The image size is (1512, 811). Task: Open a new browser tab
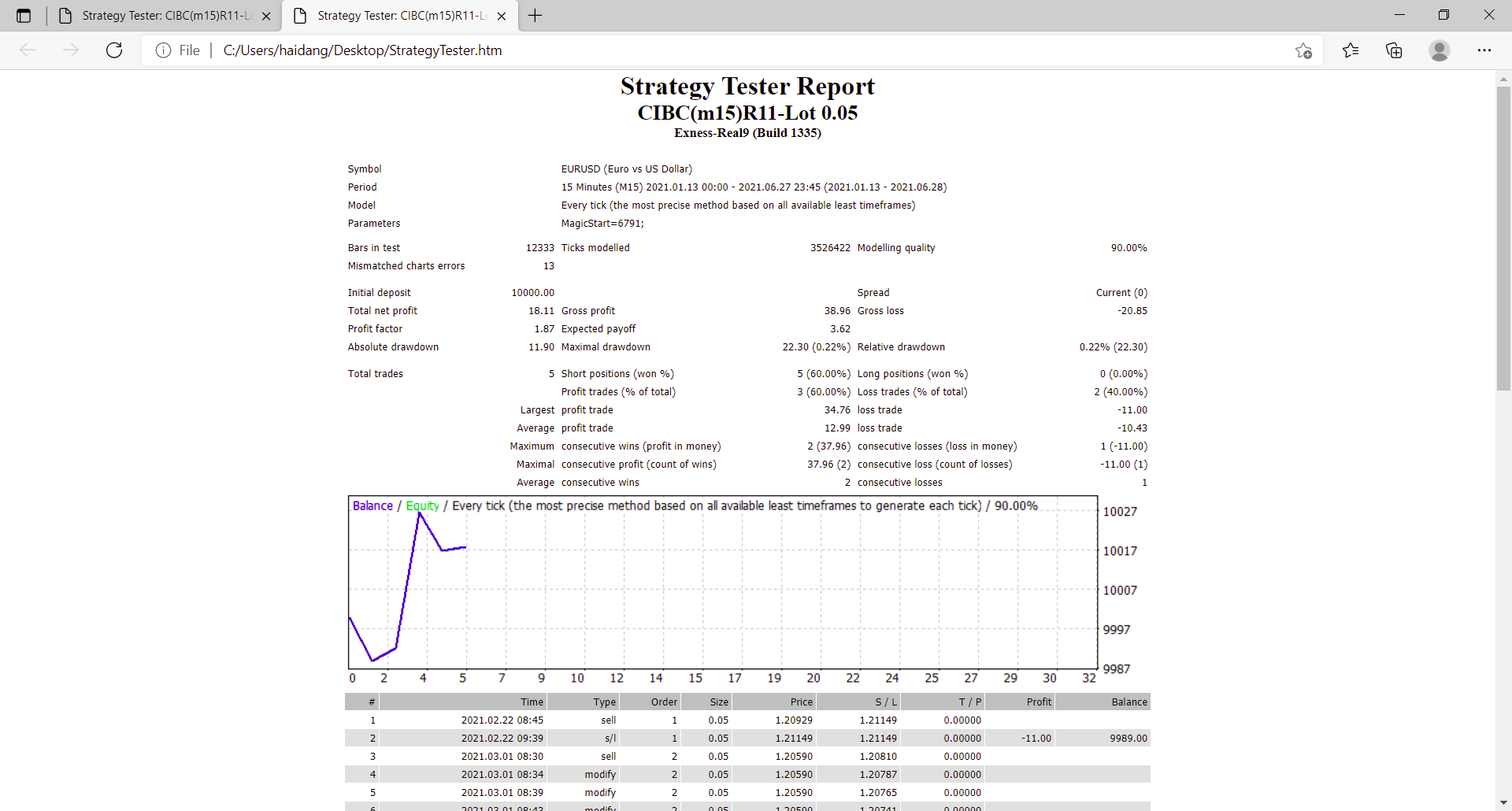point(535,16)
